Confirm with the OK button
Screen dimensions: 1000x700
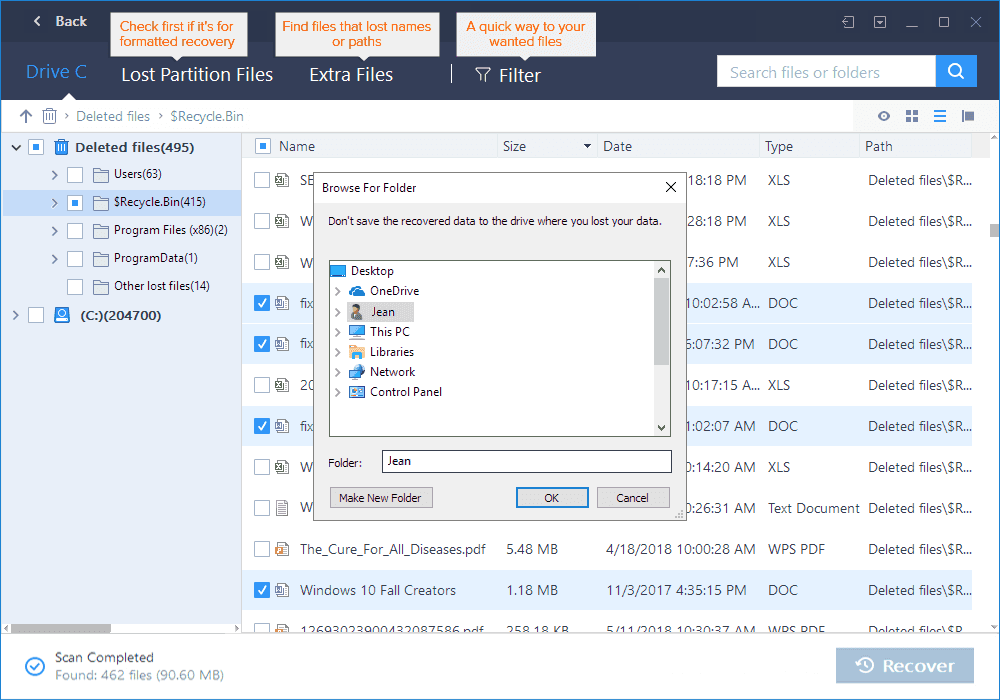click(552, 498)
